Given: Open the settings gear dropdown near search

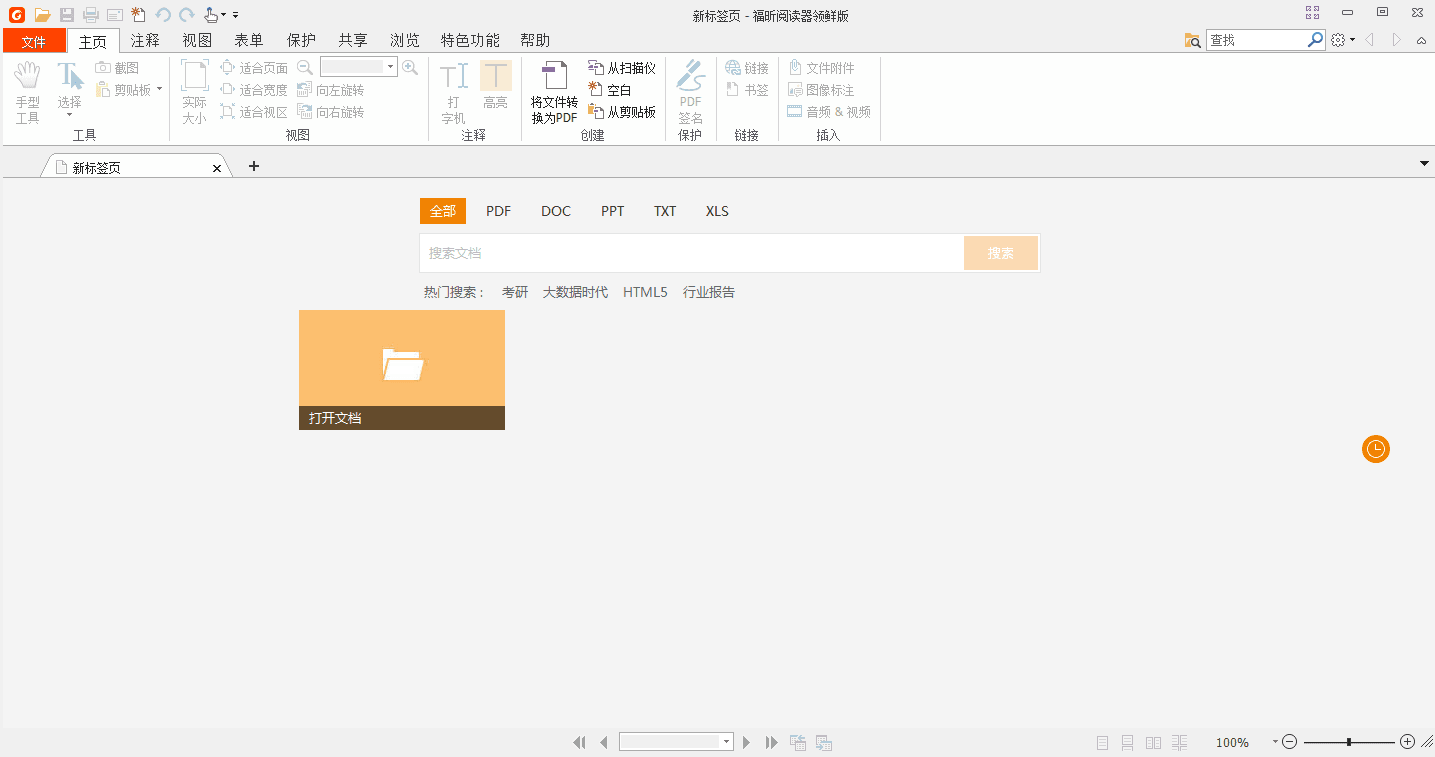Looking at the screenshot, I should [1343, 40].
